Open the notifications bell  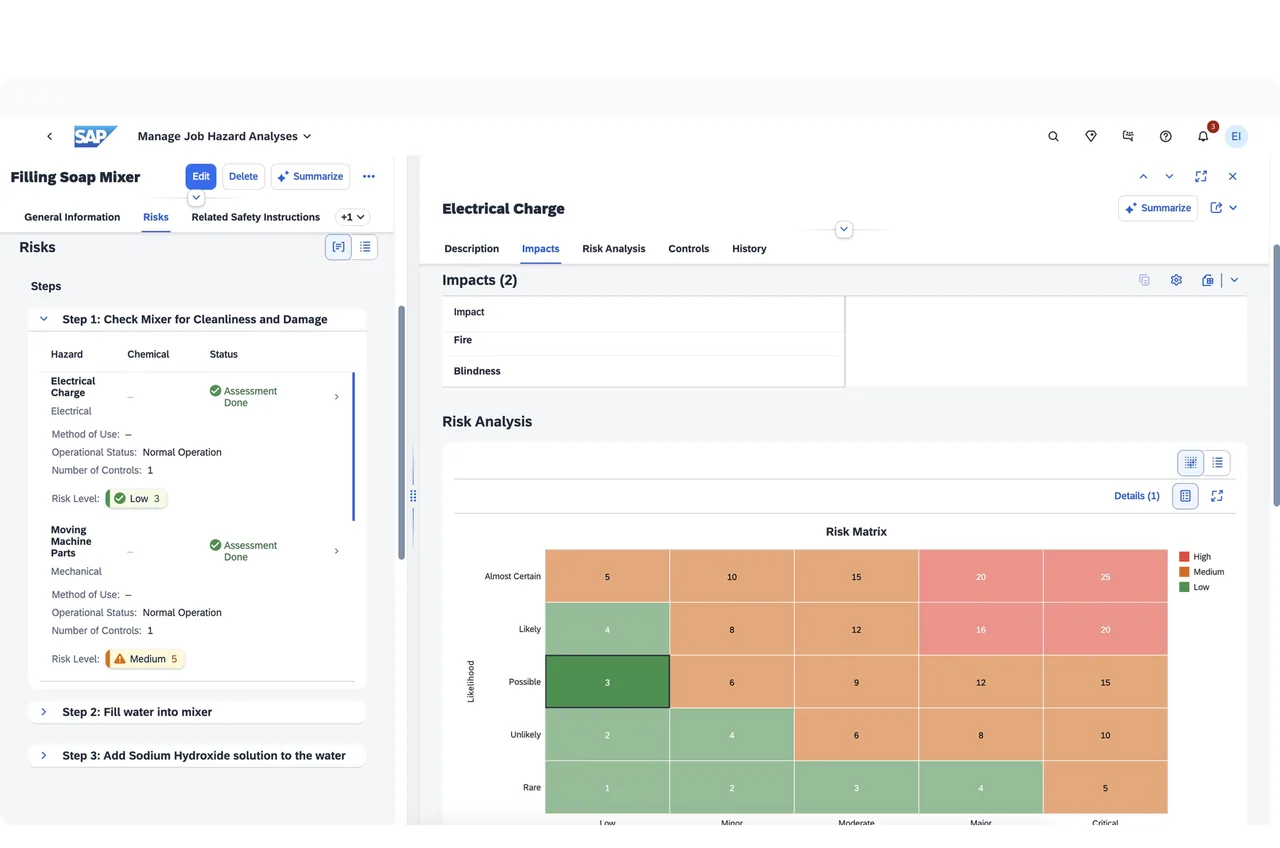click(x=1203, y=136)
